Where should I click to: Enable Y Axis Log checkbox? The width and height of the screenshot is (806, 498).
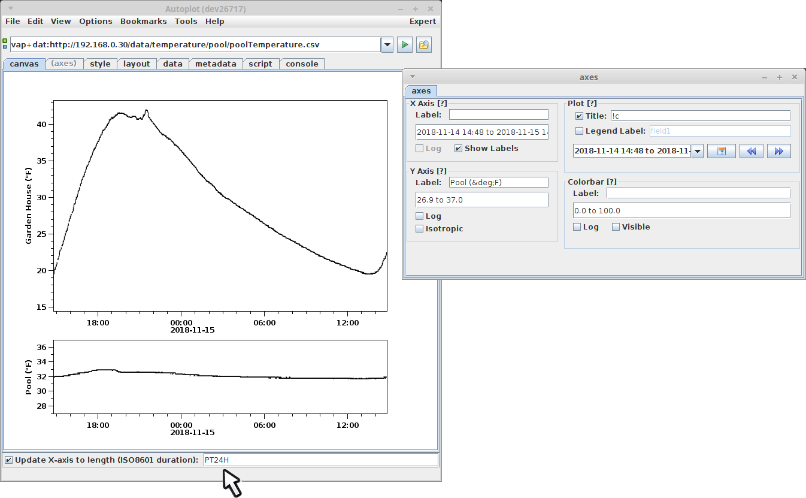(419, 216)
